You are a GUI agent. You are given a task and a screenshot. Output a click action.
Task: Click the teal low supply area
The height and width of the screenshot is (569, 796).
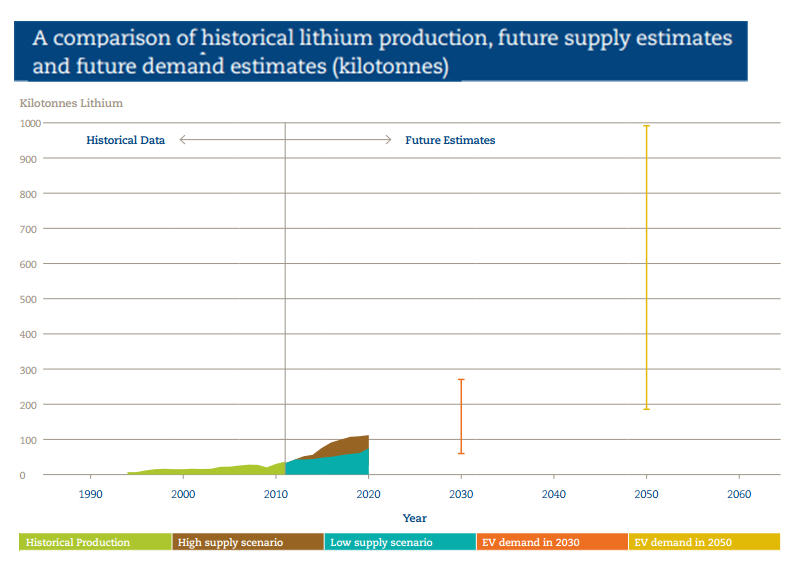(x=330, y=465)
